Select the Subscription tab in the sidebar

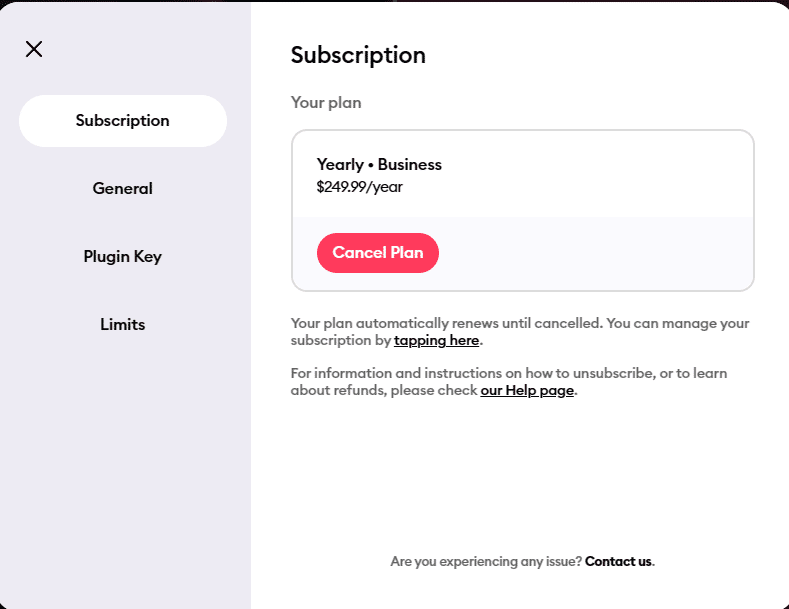pyautogui.click(x=123, y=121)
